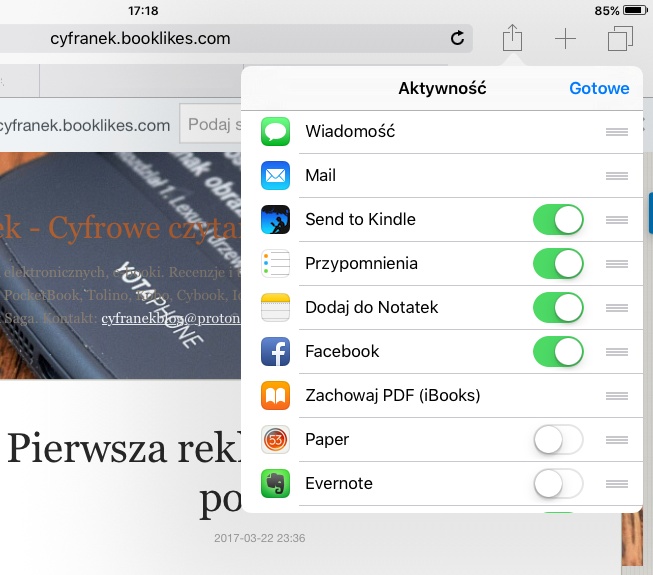Tap the battery indicator in status bar
The height and width of the screenshot is (575, 653).
pyautogui.click(x=635, y=10)
